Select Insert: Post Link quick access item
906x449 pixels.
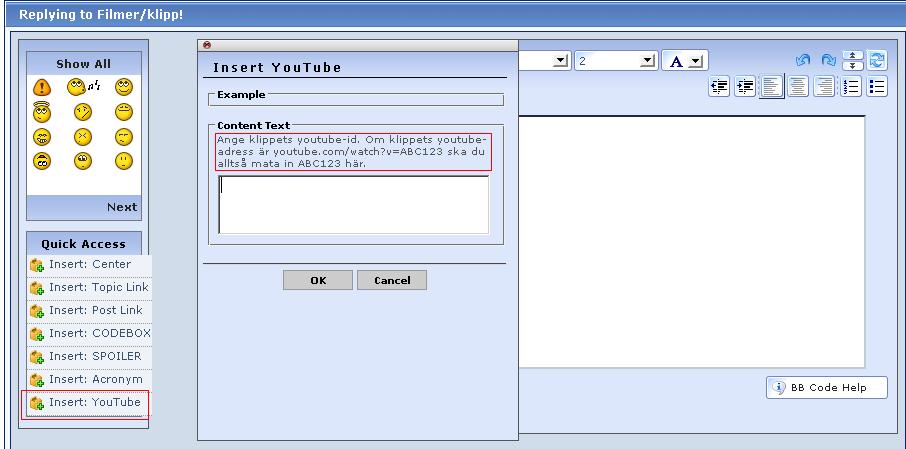click(x=90, y=310)
